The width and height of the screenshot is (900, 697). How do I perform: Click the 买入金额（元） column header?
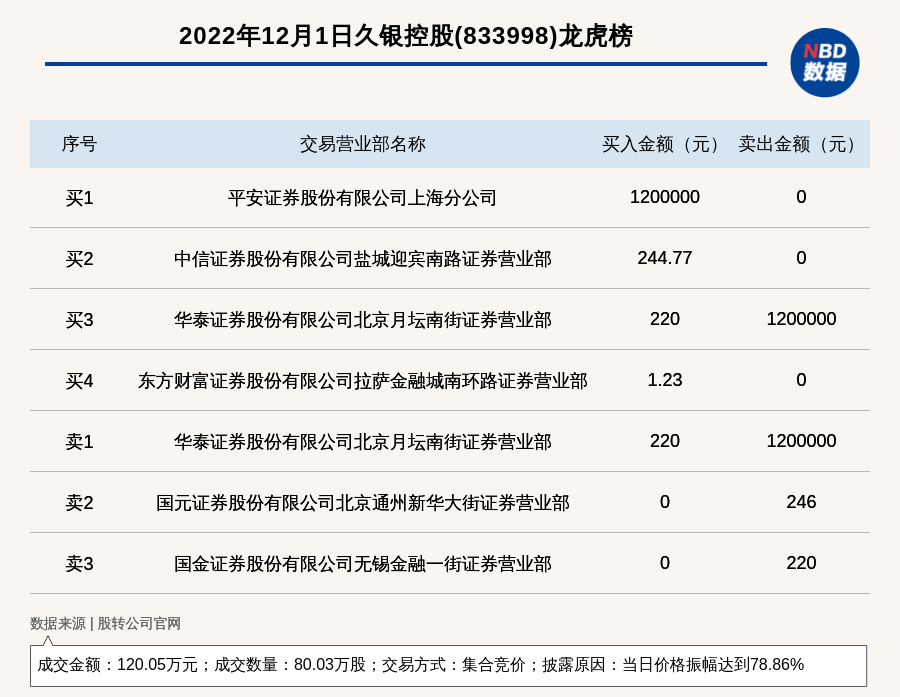click(x=665, y=144)
